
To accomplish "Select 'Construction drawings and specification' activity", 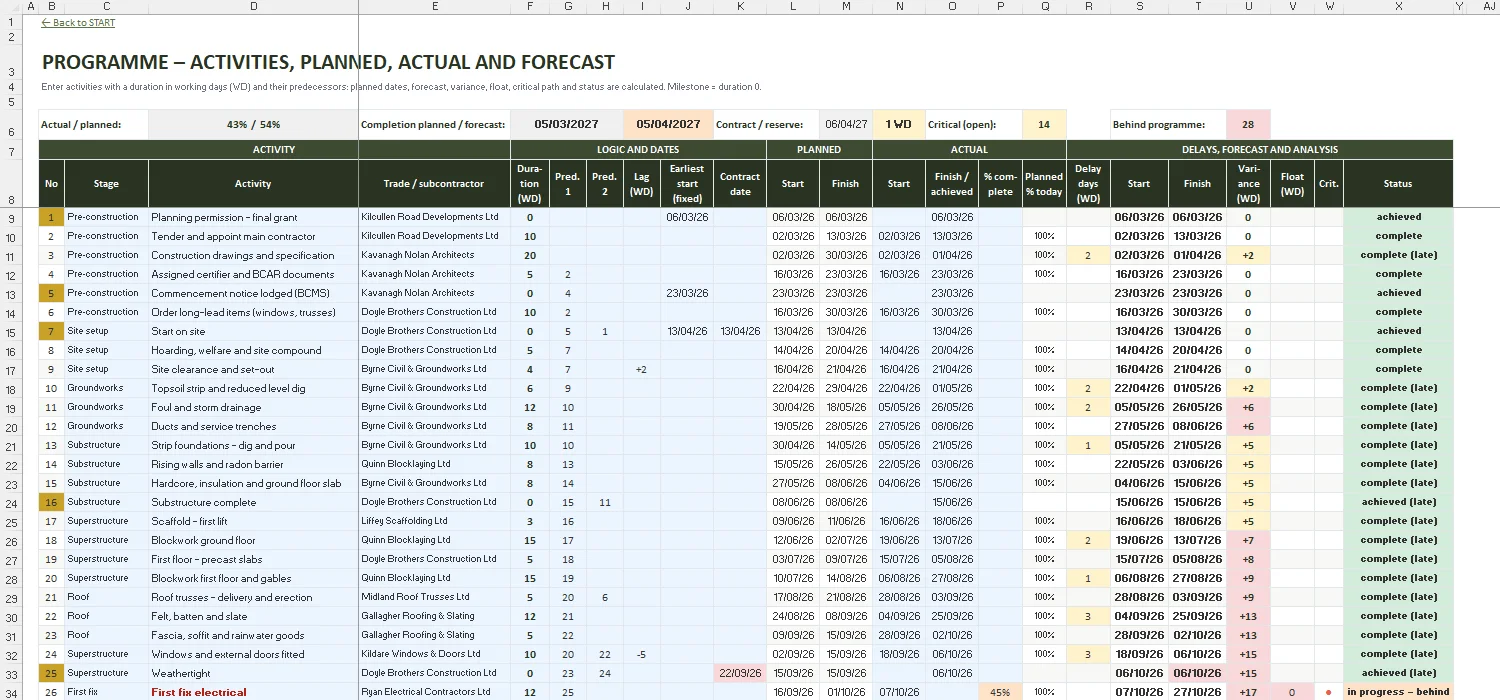I will pos(253,255).
